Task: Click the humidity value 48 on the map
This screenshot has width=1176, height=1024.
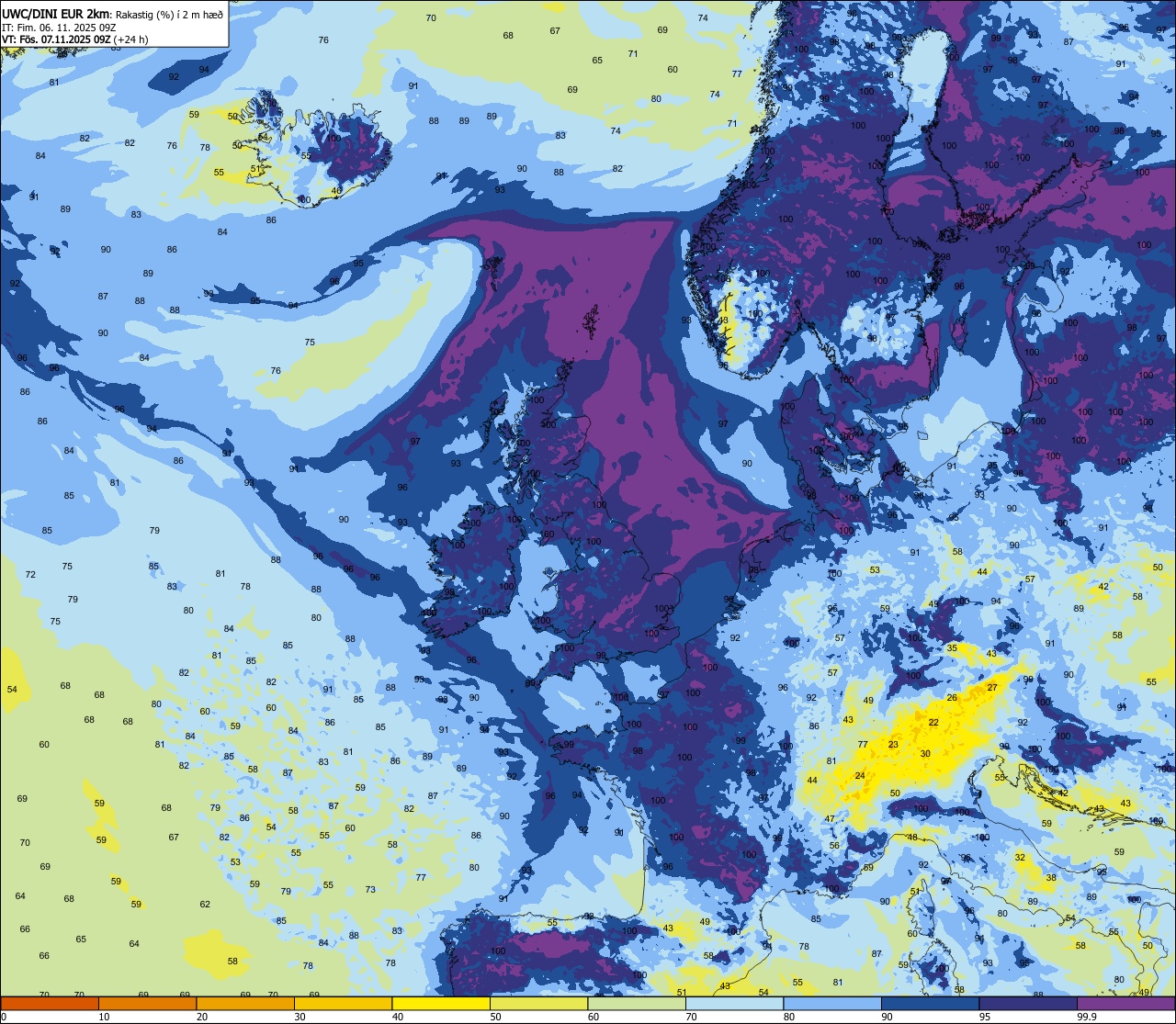Action: tap(912, 838)
